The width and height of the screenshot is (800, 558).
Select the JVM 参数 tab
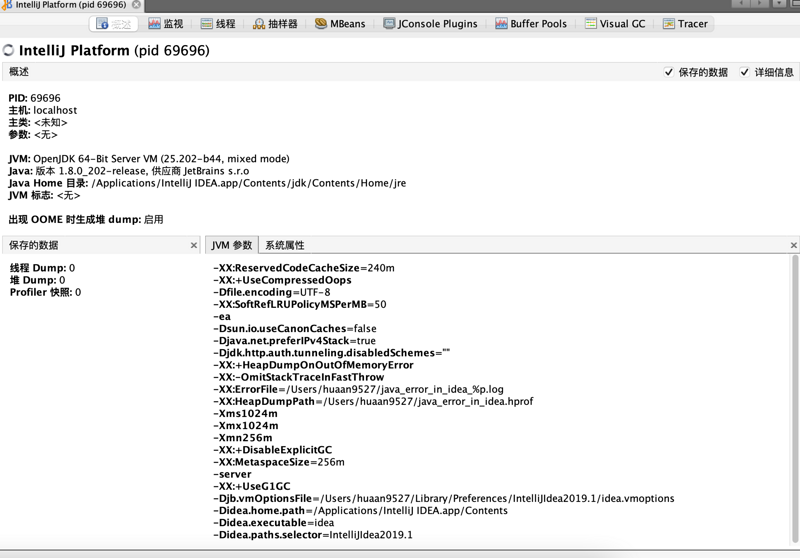pyautogui.click(x=232, y=245)
